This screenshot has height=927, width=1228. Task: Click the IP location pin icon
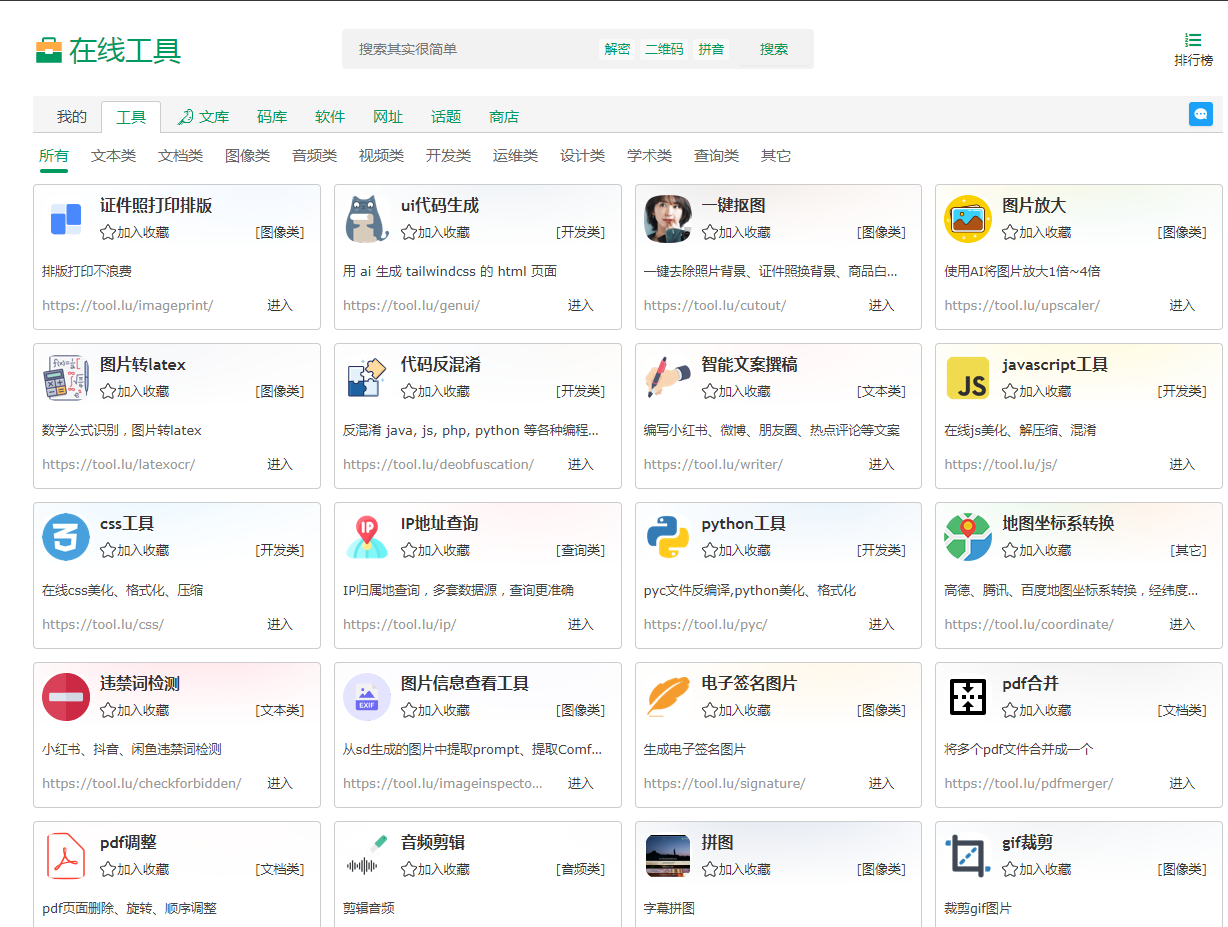(366, 537)
